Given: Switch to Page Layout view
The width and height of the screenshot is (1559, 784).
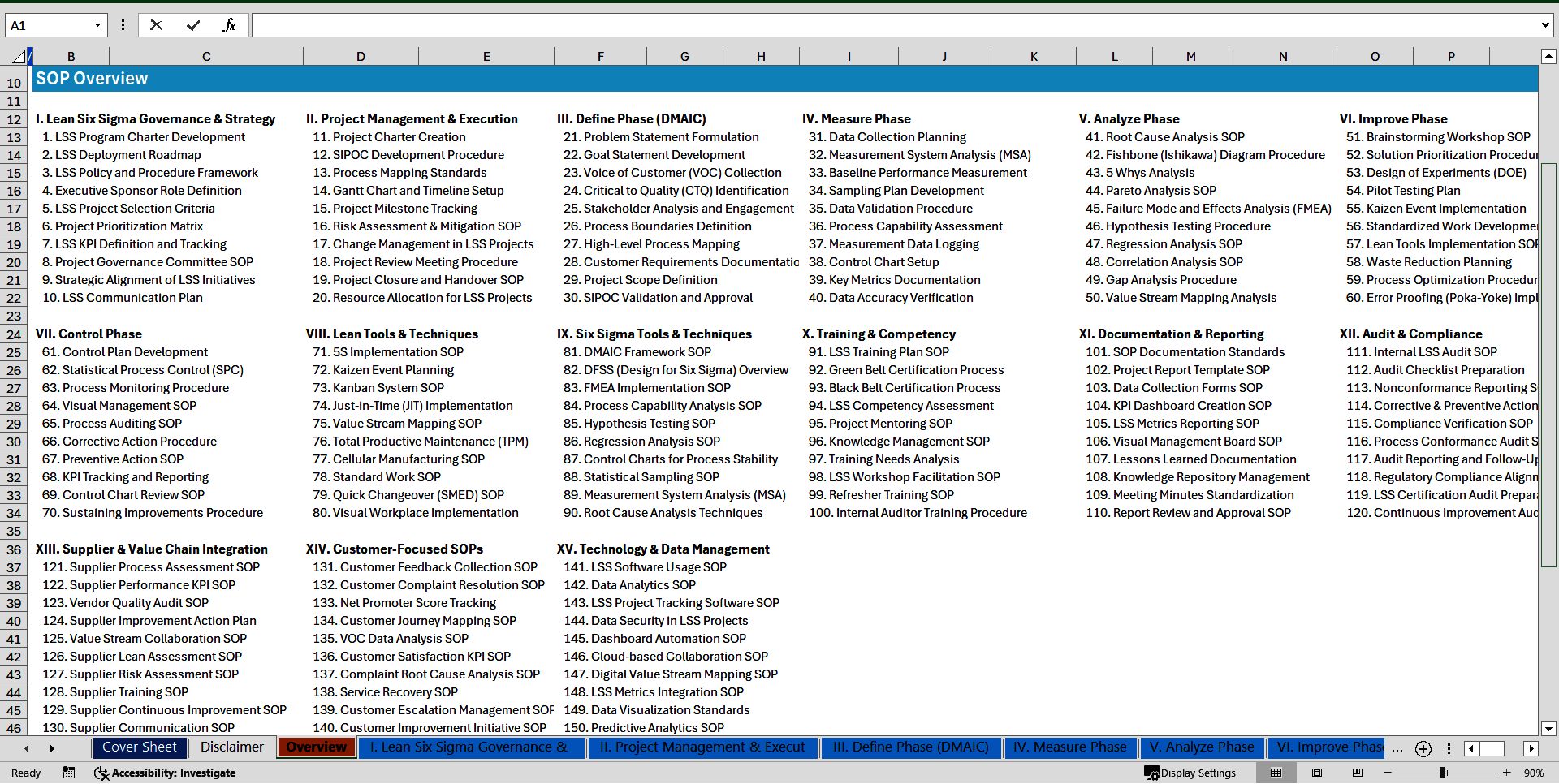Looking at the screenshot, I should tap(1317, 773).
